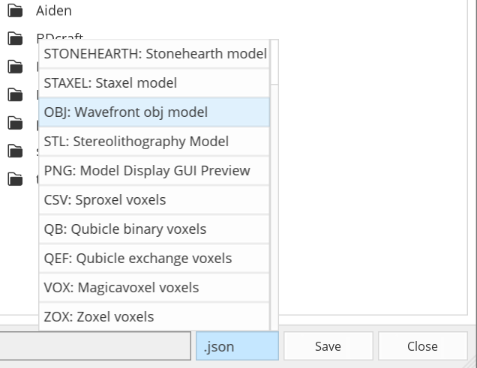Screen dimensions: 477x368
Task: Click the BDcraft folder icon
Action: pyautogui.click(x=15, y=39)
